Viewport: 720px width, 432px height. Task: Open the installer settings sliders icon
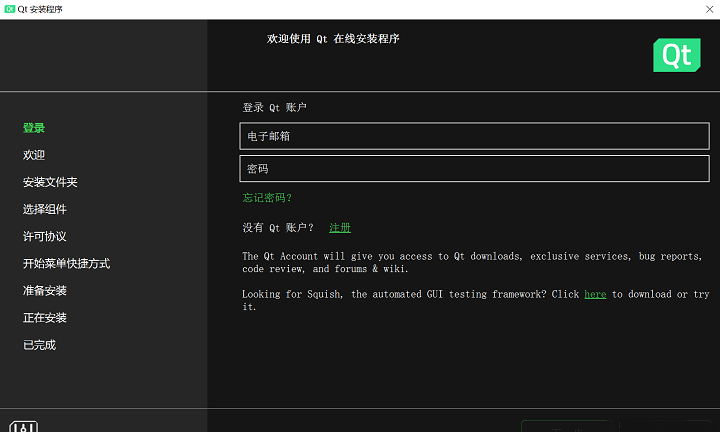click(24, 426)
